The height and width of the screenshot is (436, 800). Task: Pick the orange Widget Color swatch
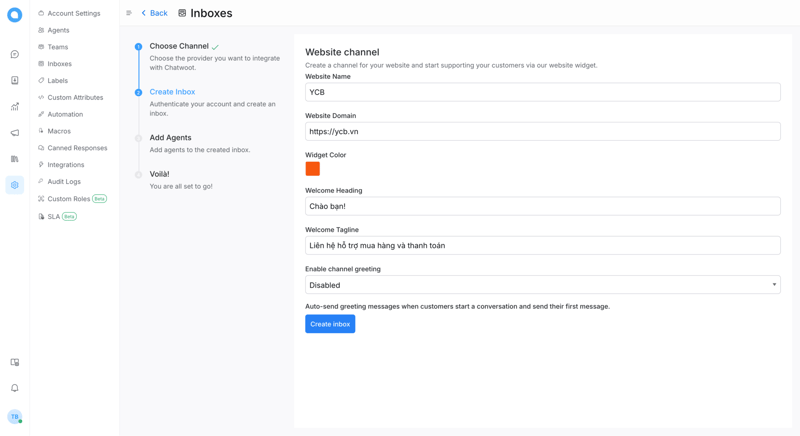click(x=313, y=169)
